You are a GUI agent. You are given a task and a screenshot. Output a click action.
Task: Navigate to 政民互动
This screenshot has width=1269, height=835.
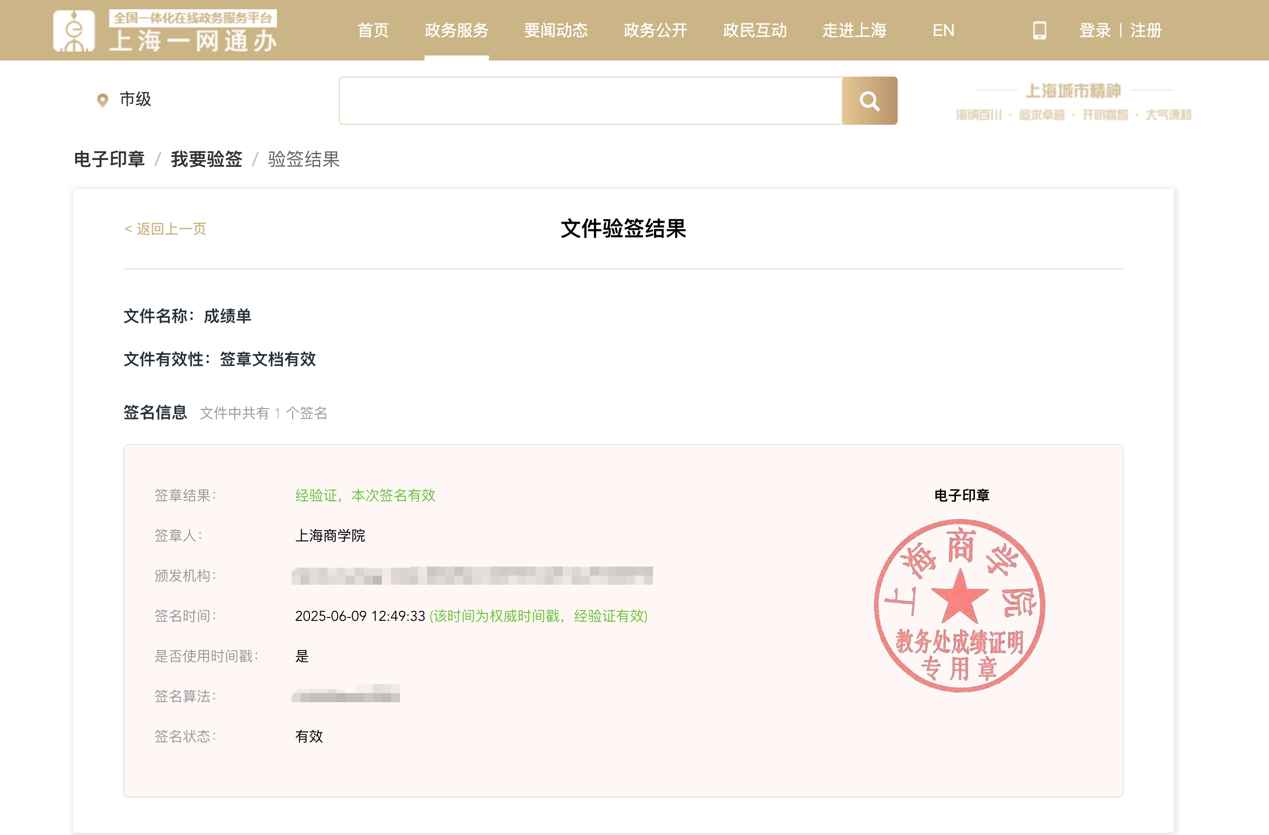pyautogui.click(x=755, y=31)
